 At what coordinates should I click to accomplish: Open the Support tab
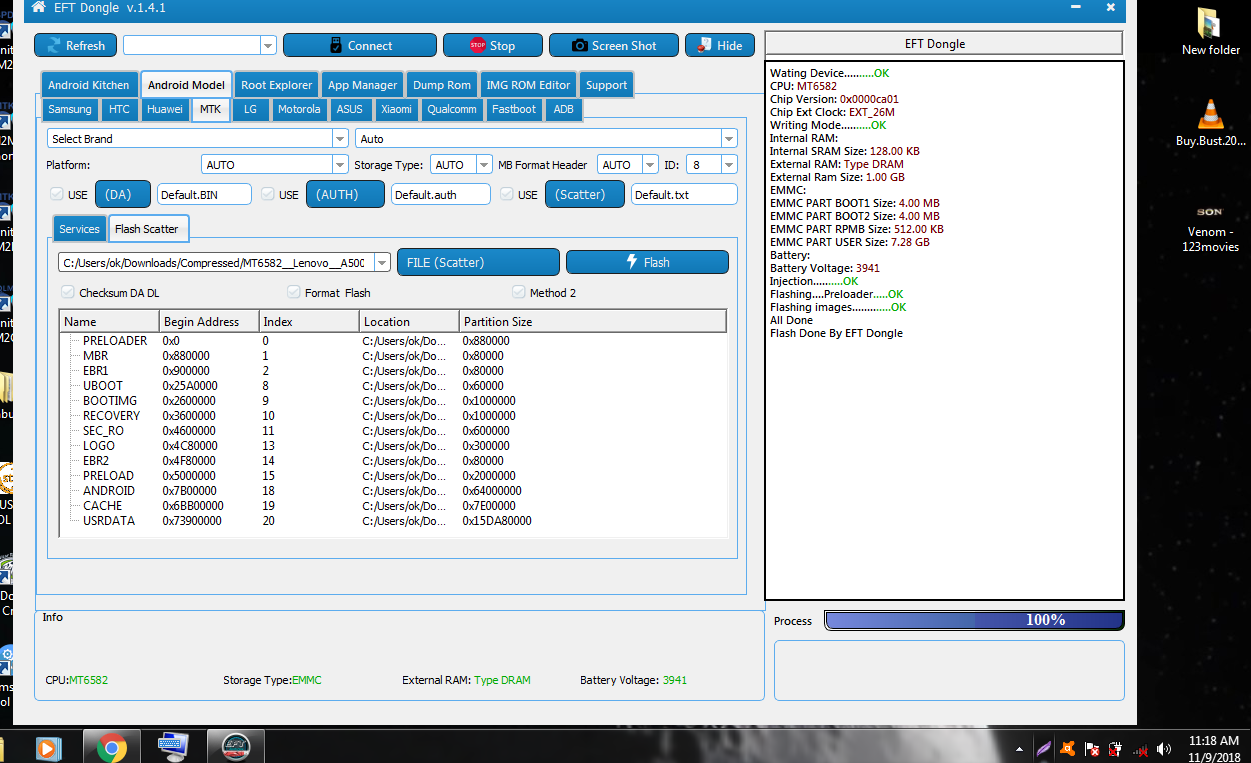pyautogui.click(x=607, y=85)
